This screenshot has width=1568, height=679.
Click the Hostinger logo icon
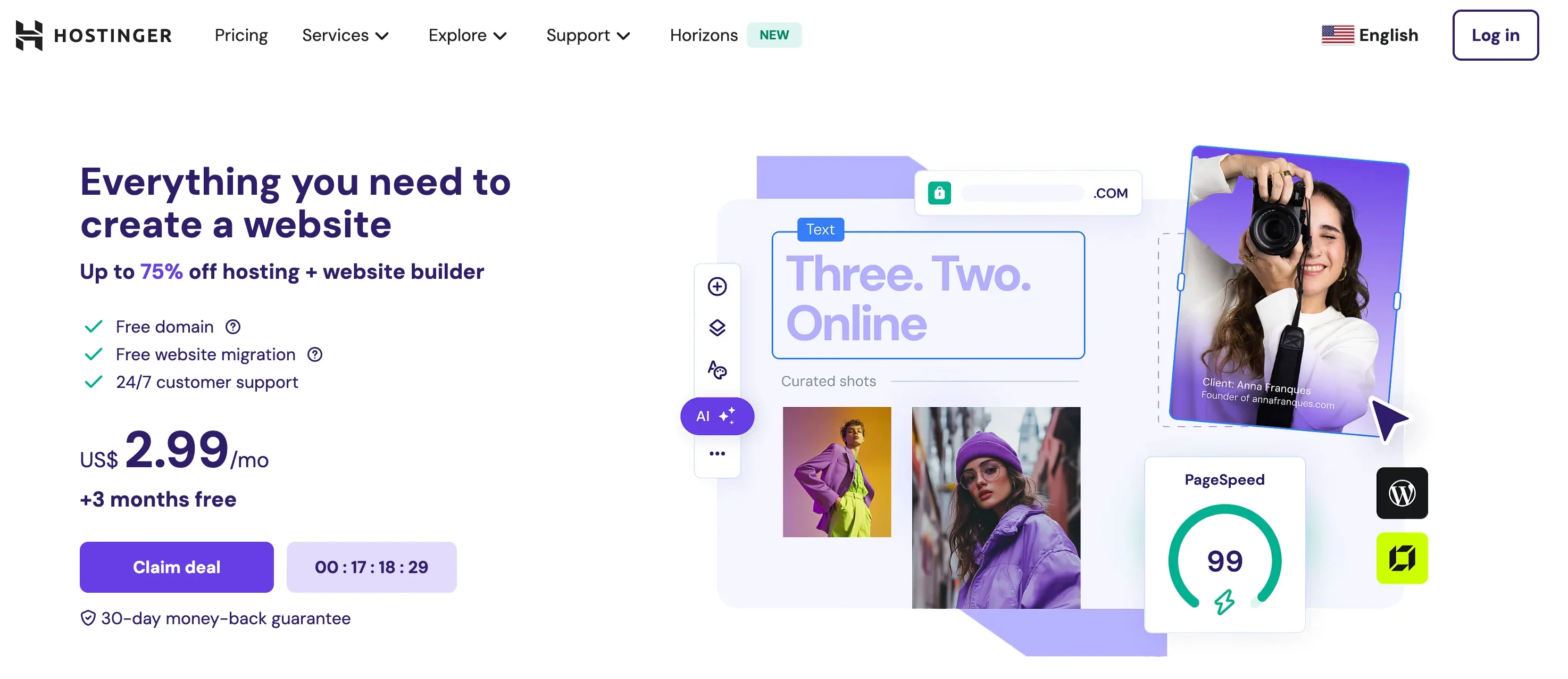tap(29, 35)
